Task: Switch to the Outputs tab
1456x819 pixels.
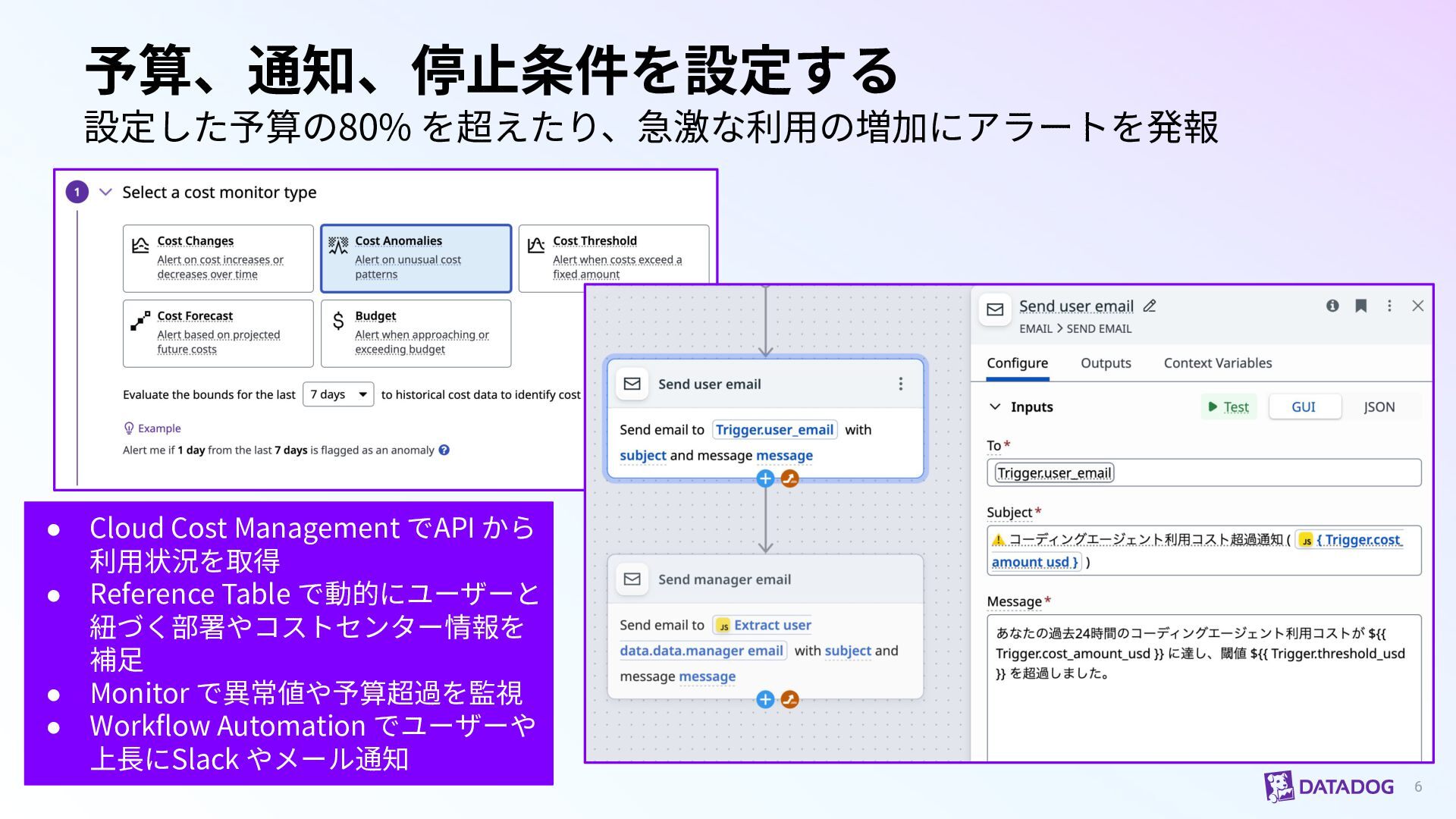Action: 1106,363
